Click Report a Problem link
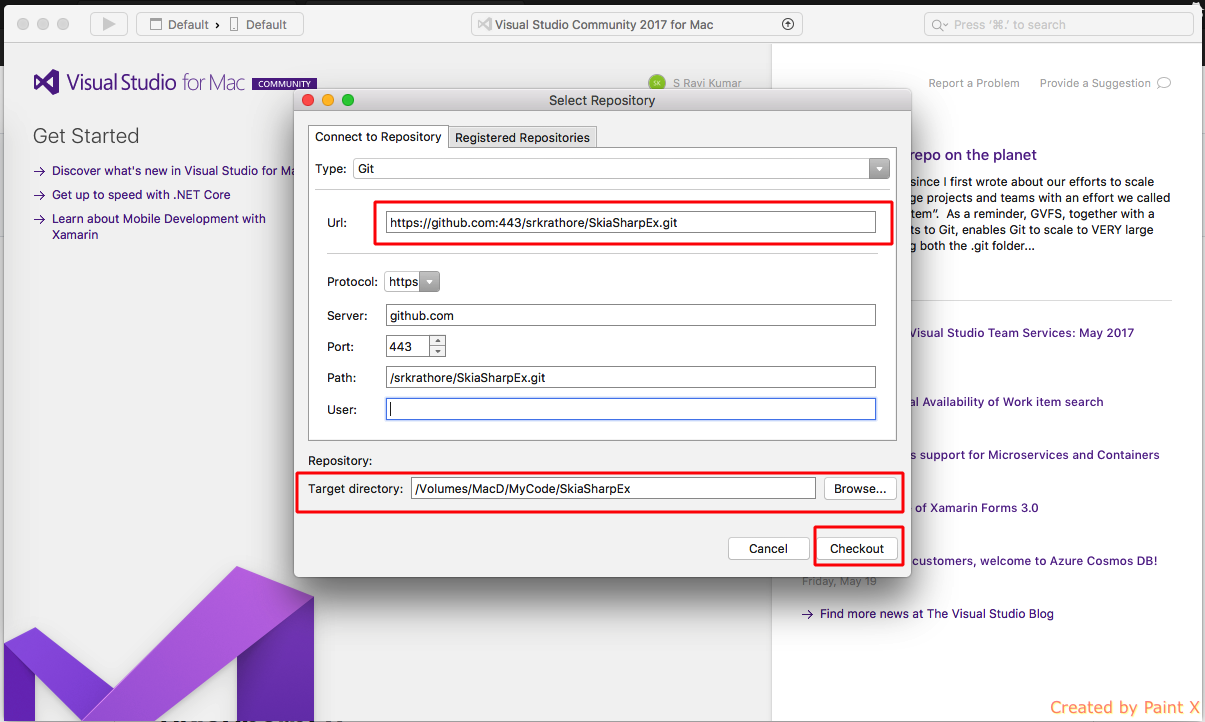The width and height of the screenshot is (1205, 722). 974,83
